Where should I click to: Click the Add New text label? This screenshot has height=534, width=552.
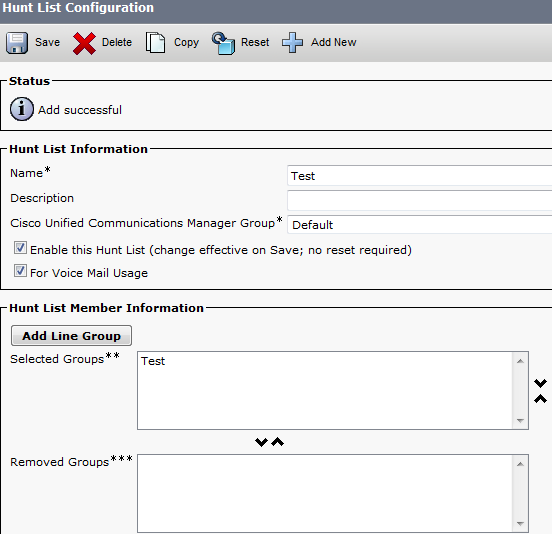click(x=333, y=42)
